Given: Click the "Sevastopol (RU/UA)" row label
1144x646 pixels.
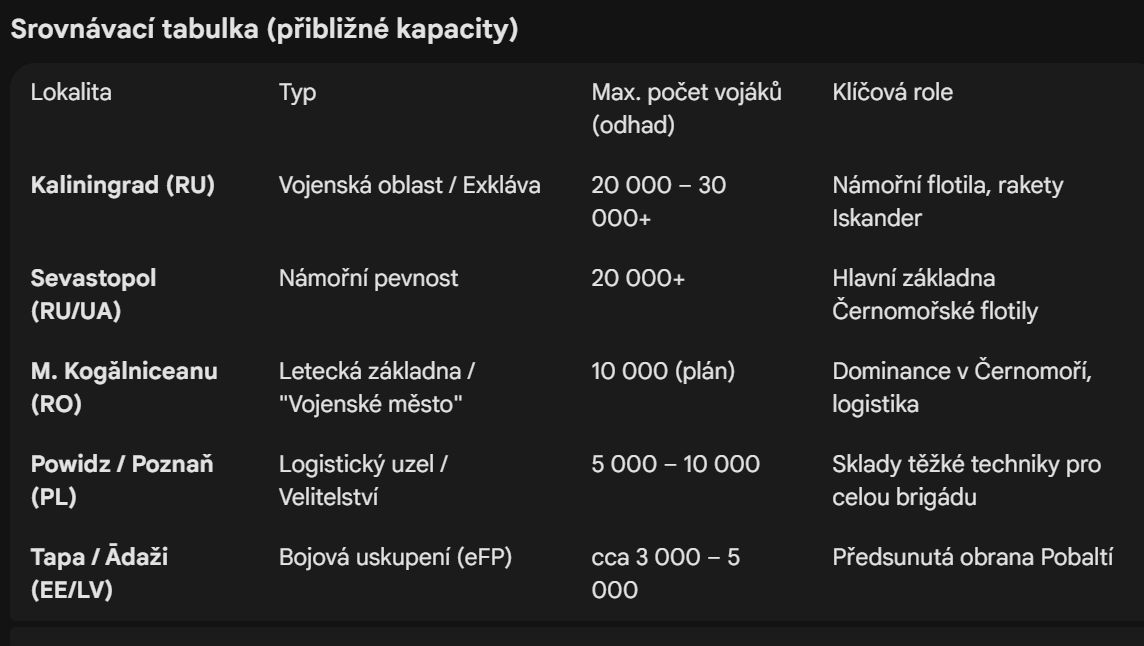Looking at the screenshot, I should (x=94, y=293).
